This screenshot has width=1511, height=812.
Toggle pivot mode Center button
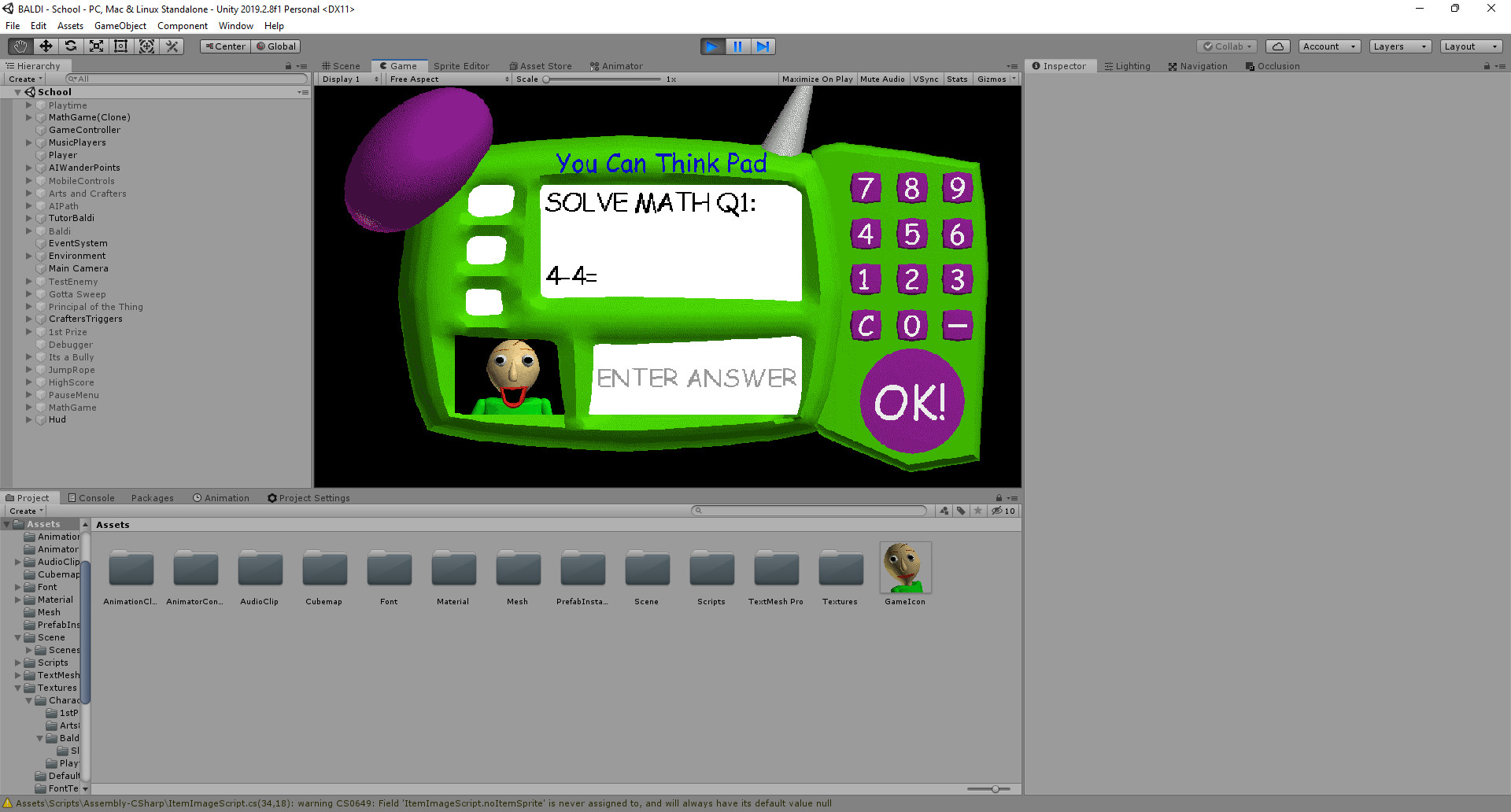click(x=225, y=46)
